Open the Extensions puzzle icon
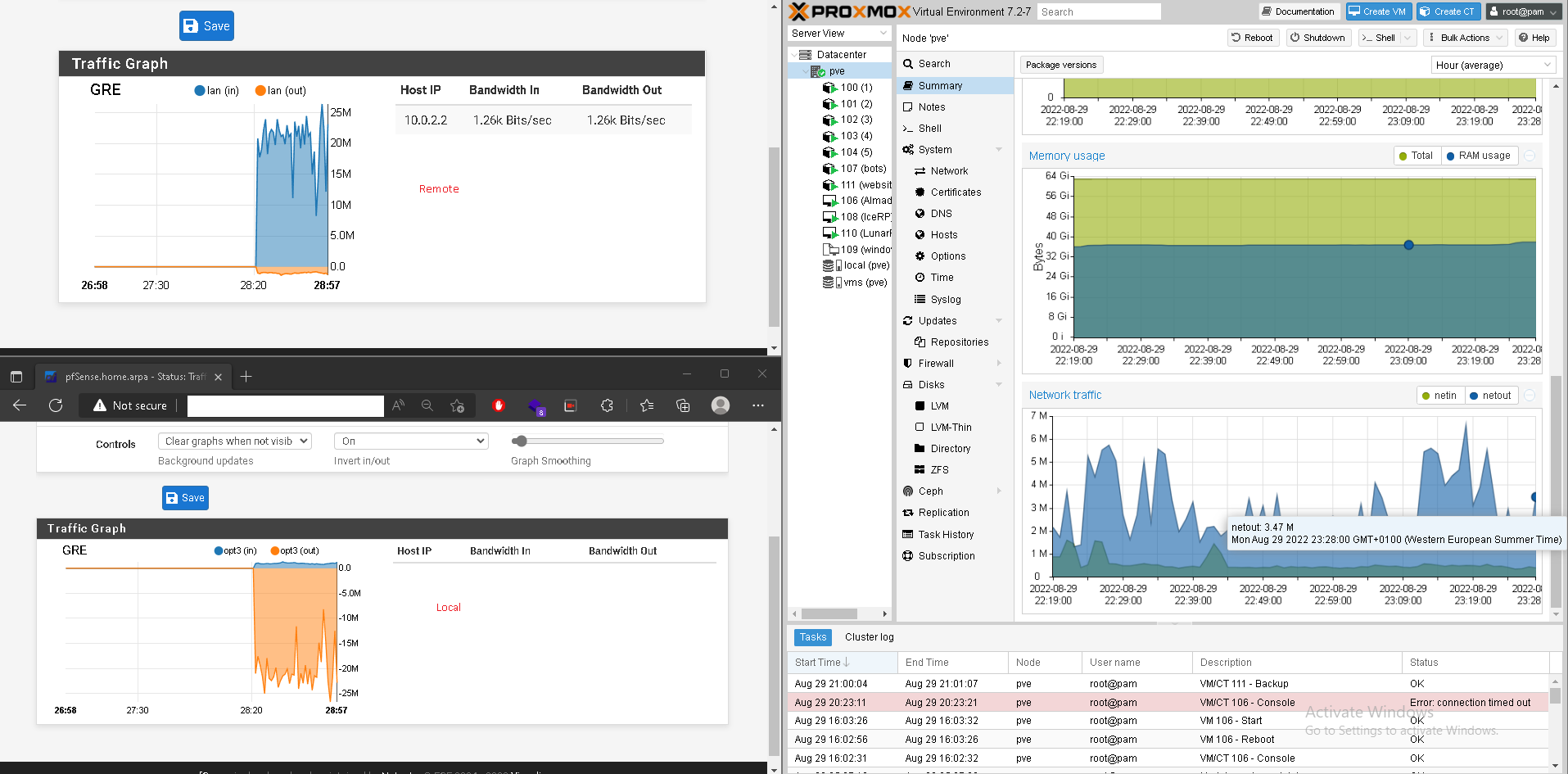This screenshot has width=1568, height=774. point(607,405)
